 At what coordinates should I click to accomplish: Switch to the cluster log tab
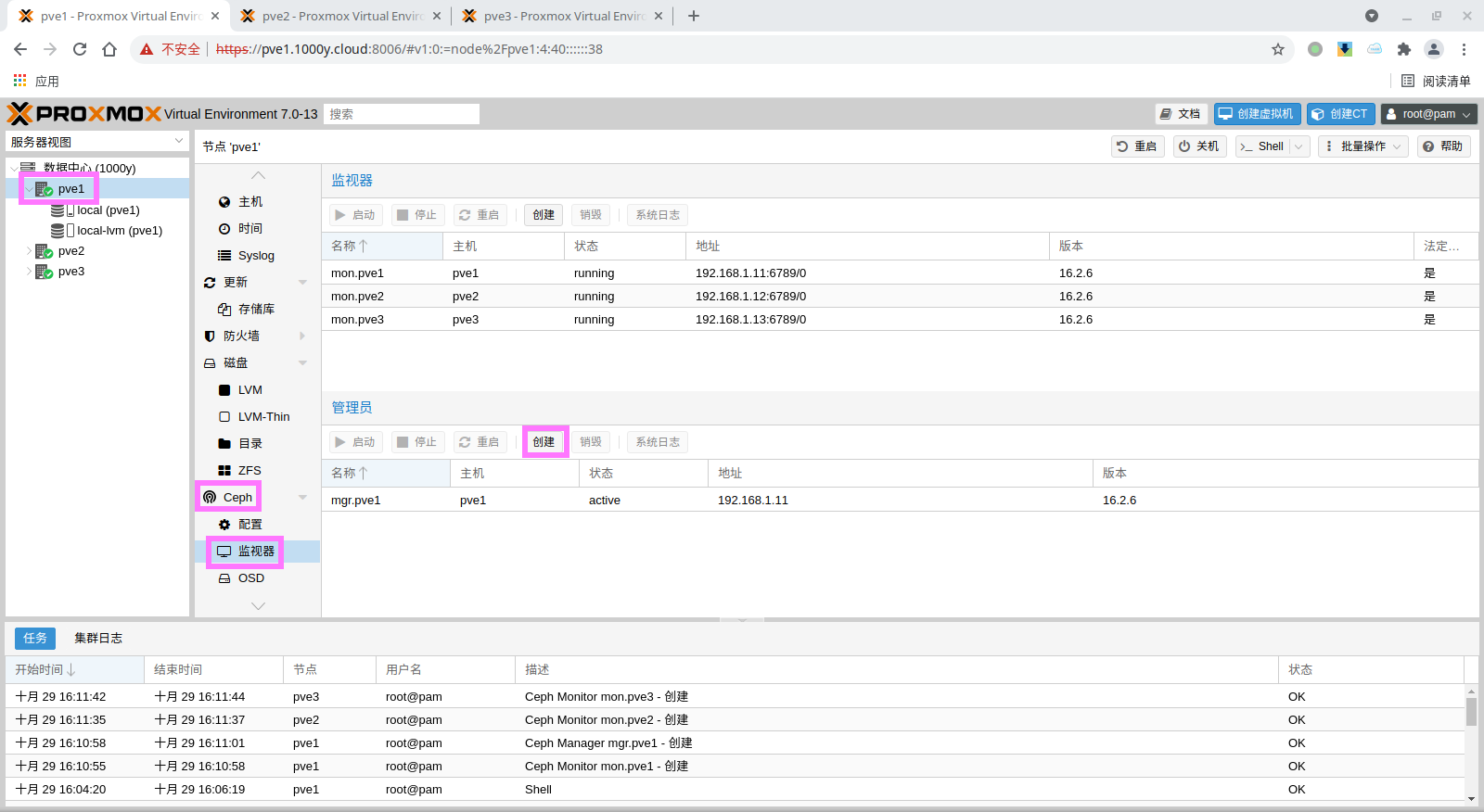point(98,638)
